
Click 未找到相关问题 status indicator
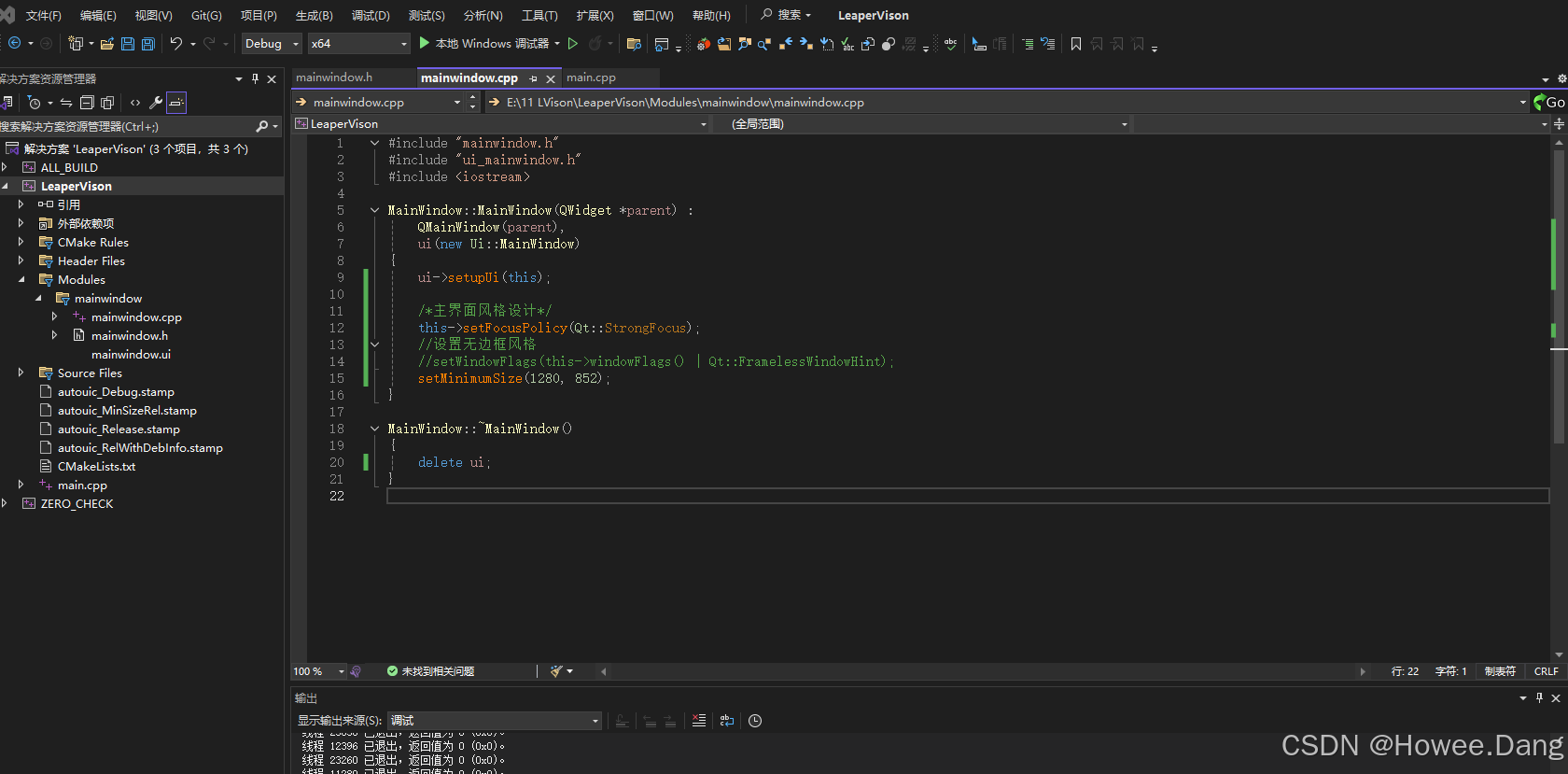[x=430, y=671]
